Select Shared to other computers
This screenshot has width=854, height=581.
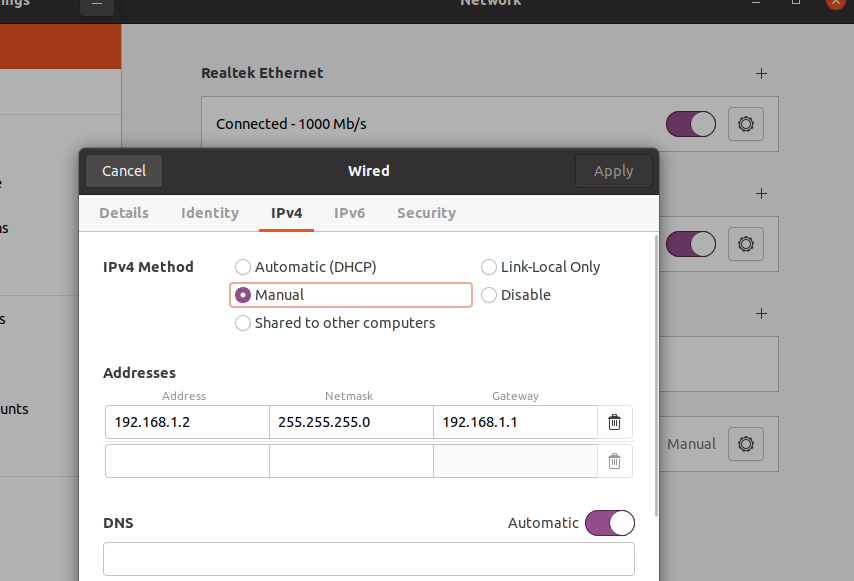(x=243, y=323)
